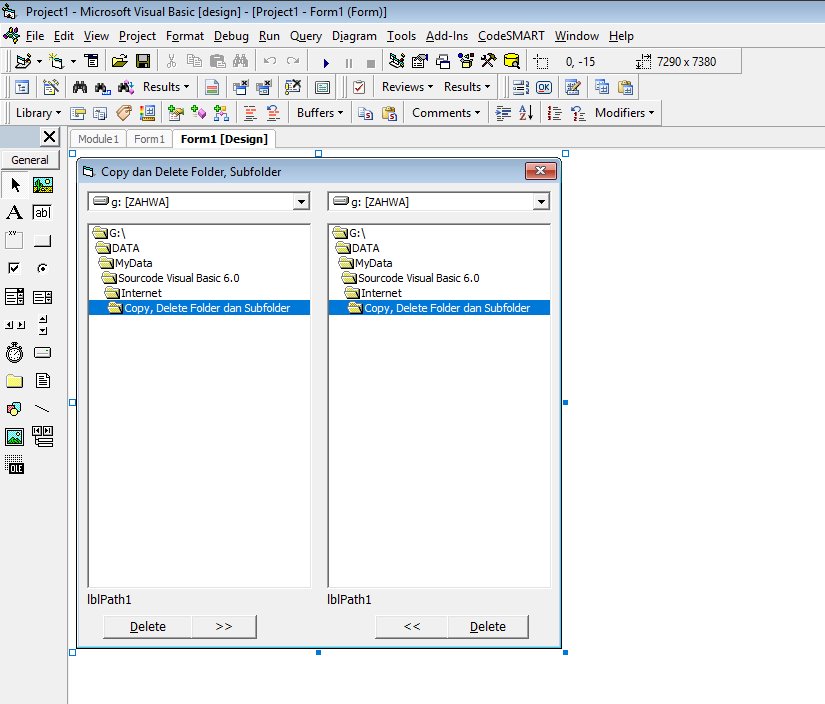Select the FileListBox control tool
Viewport: 825px width, 704px height.
pyautogui.click(x=43, y=380)
